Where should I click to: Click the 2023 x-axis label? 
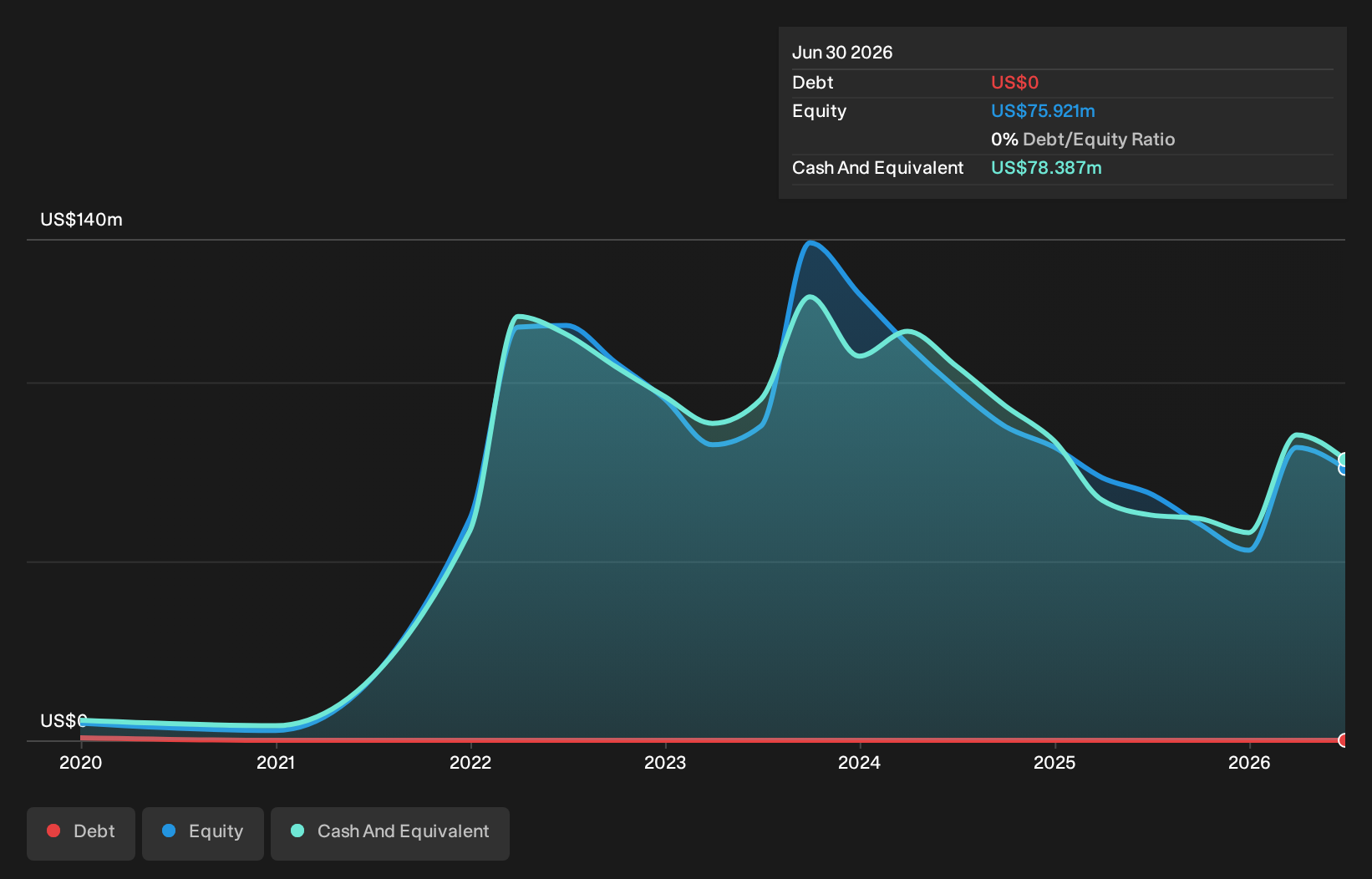tap(665, 762)
